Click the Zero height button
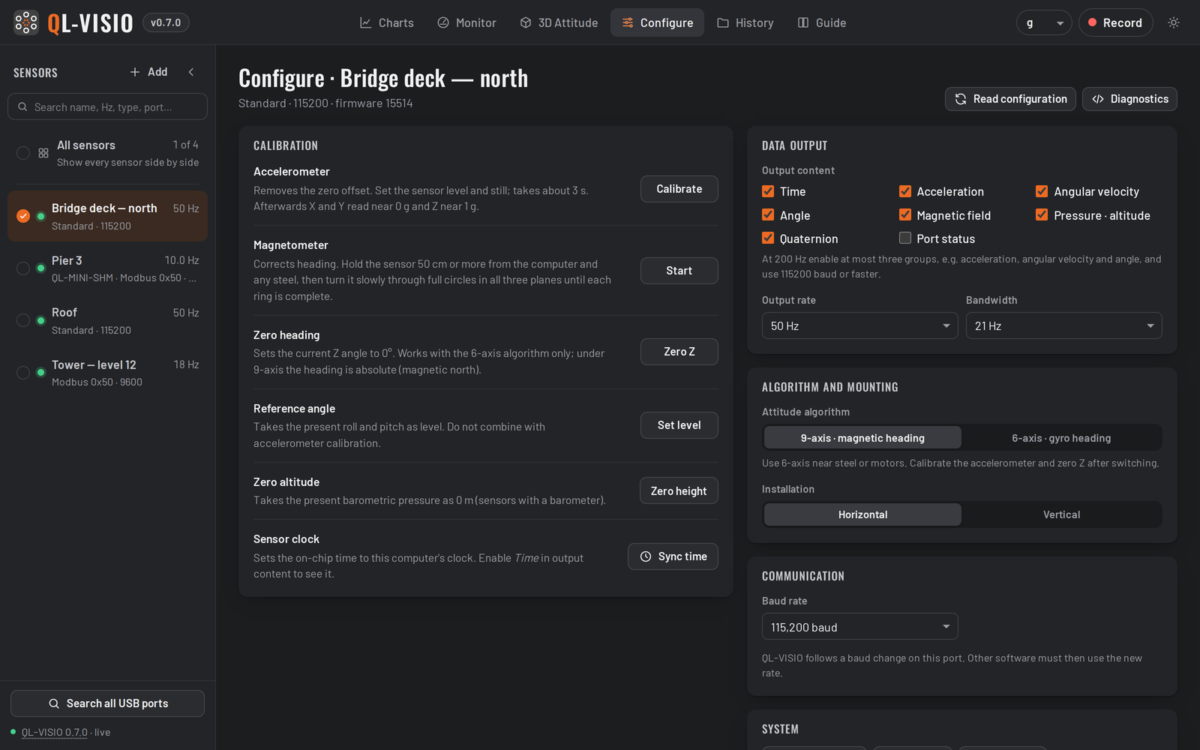1200x750 pixels. pyautogui.click(x=679, y=491)
